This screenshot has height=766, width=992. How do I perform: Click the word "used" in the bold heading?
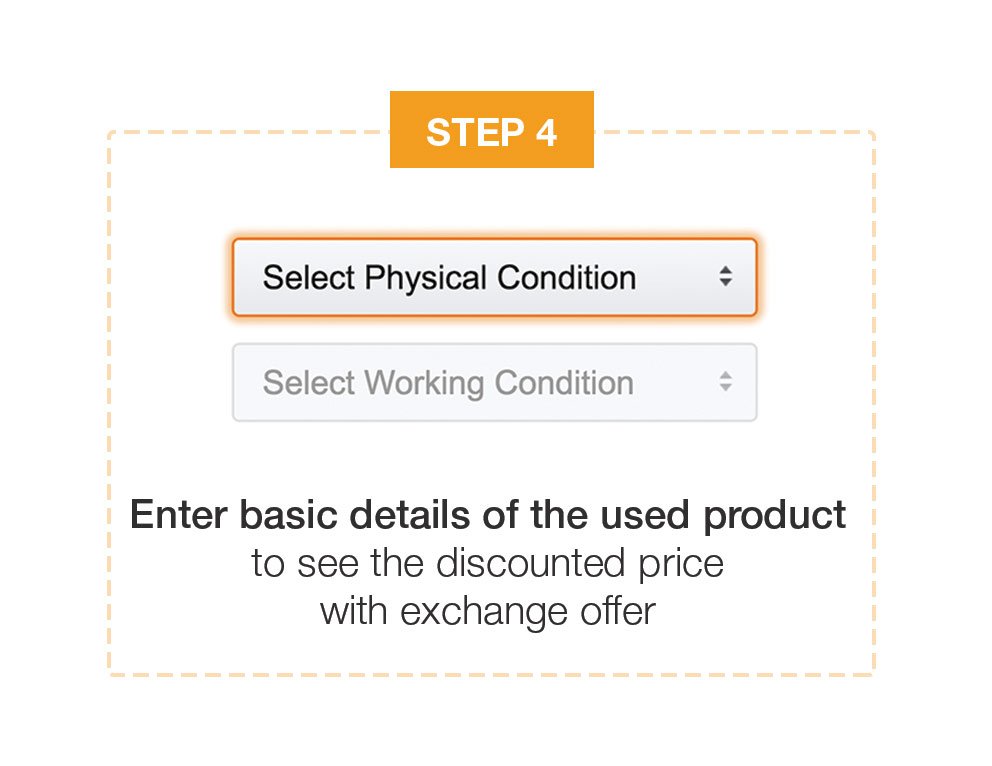point(648,516)
